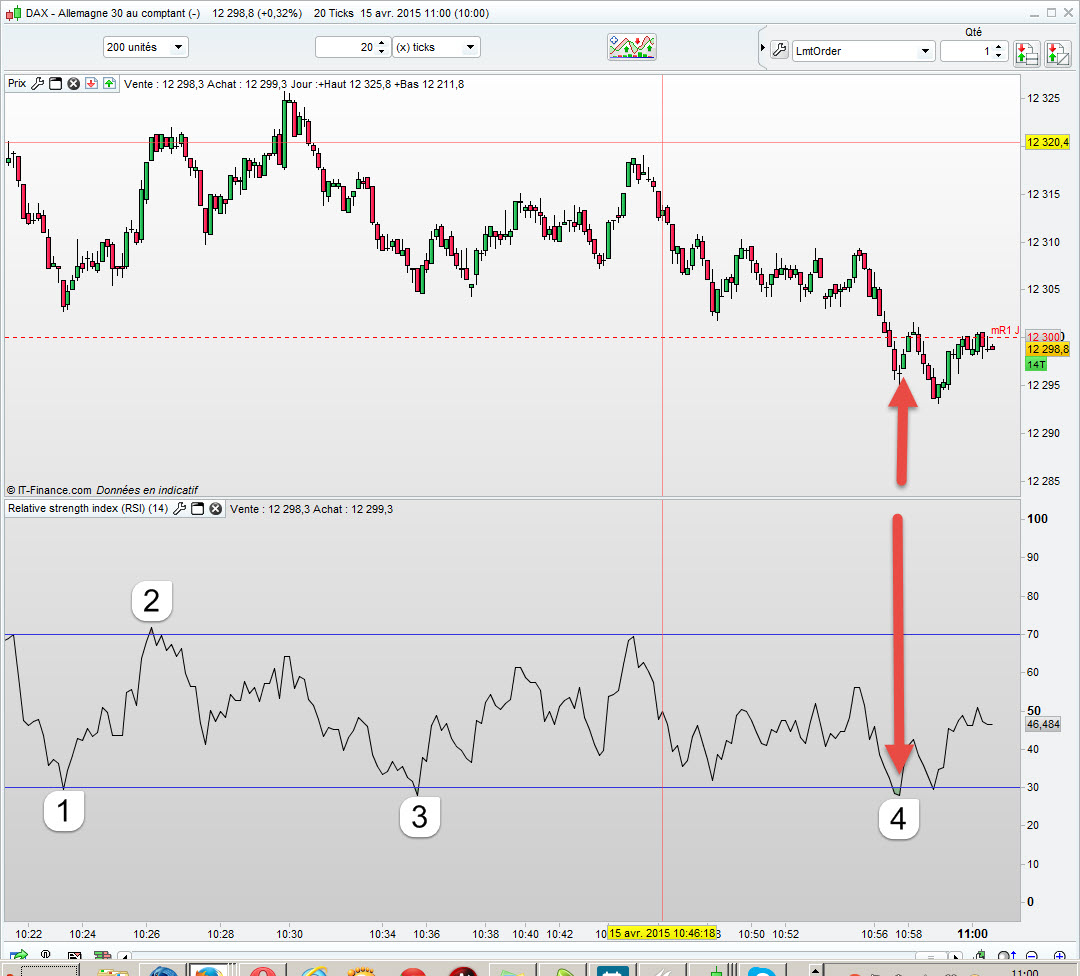Image resolution: width=1080 pixels, height=976 pixels.
Task: Remove the RSI indicator panel
Action: coord(216,508)
